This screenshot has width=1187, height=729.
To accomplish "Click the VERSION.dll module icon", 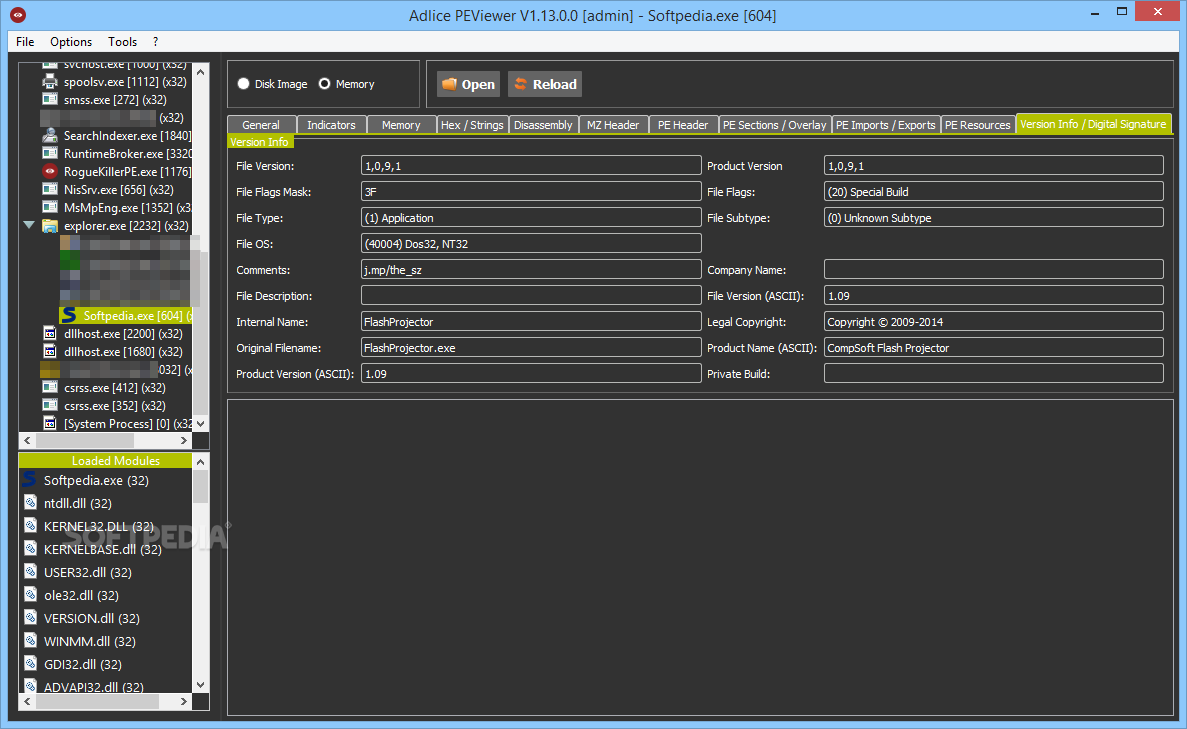I will point(30,617).
